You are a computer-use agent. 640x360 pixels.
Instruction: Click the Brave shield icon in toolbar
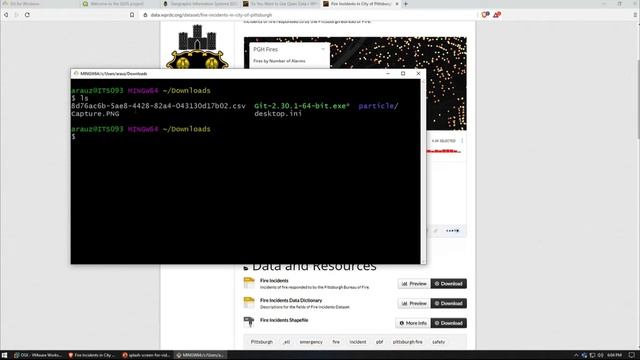[485, 15]
